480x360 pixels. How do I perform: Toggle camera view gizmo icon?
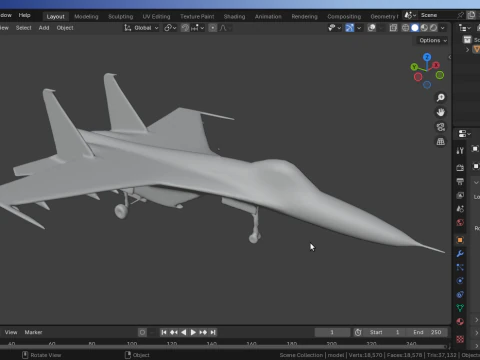(441, 127)
